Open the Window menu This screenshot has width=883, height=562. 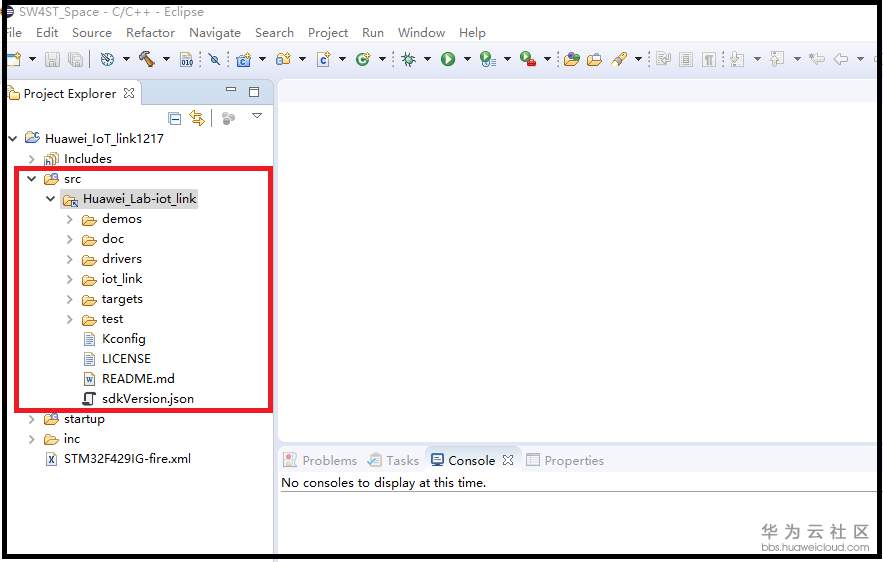click(421, 33)
